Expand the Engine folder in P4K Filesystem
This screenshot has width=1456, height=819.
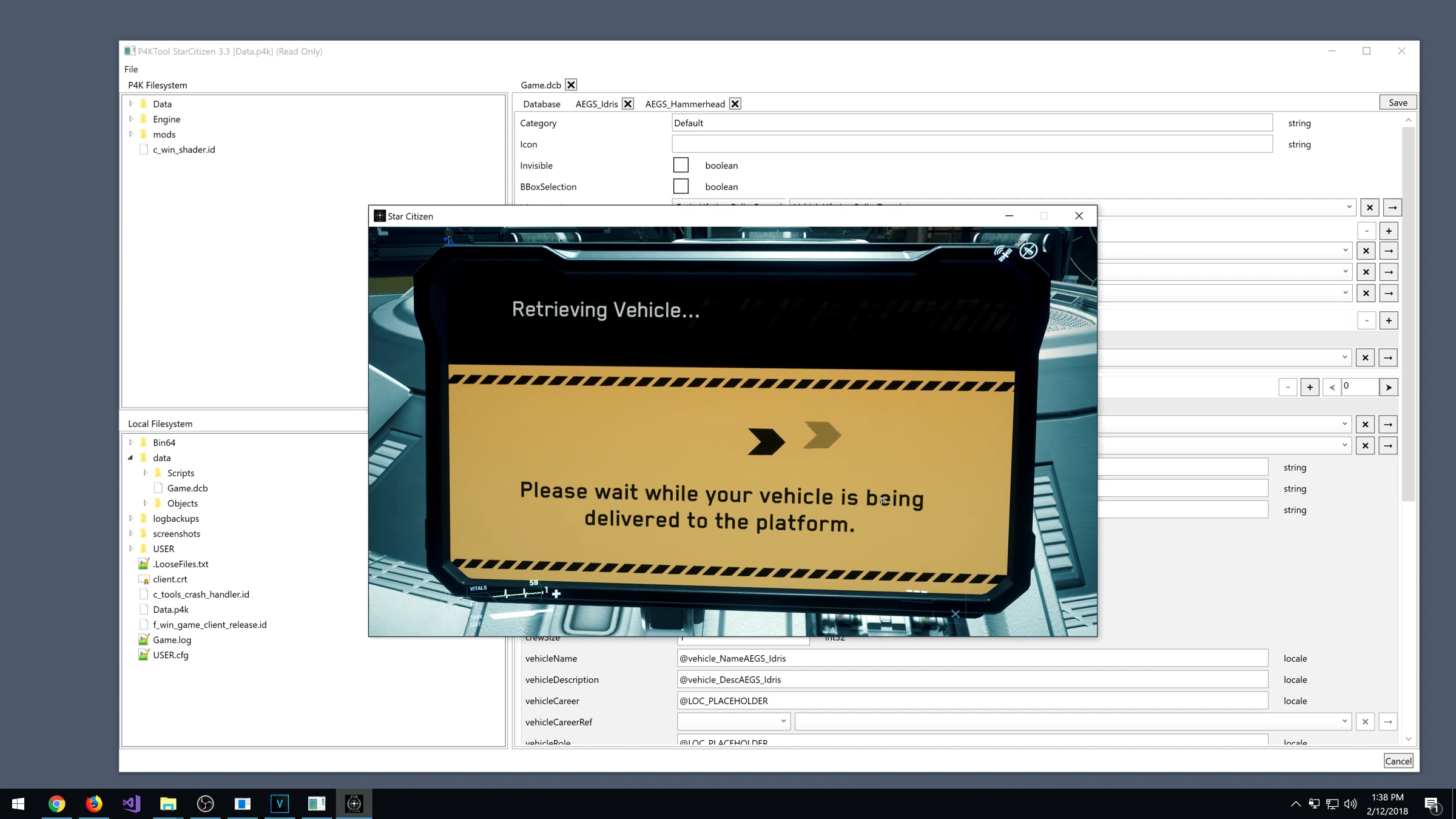[131, 119]
